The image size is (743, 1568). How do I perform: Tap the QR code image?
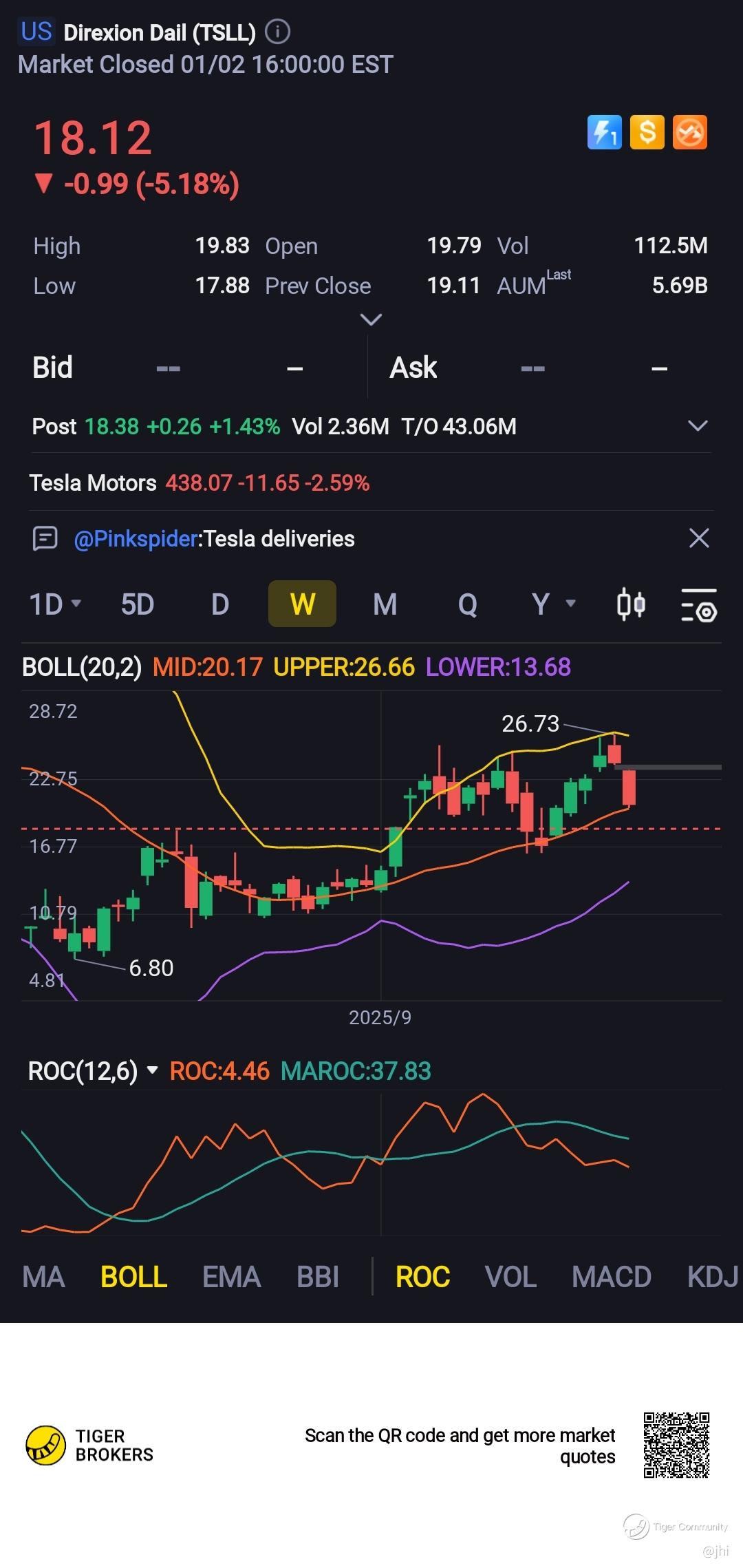point(676,1445)
